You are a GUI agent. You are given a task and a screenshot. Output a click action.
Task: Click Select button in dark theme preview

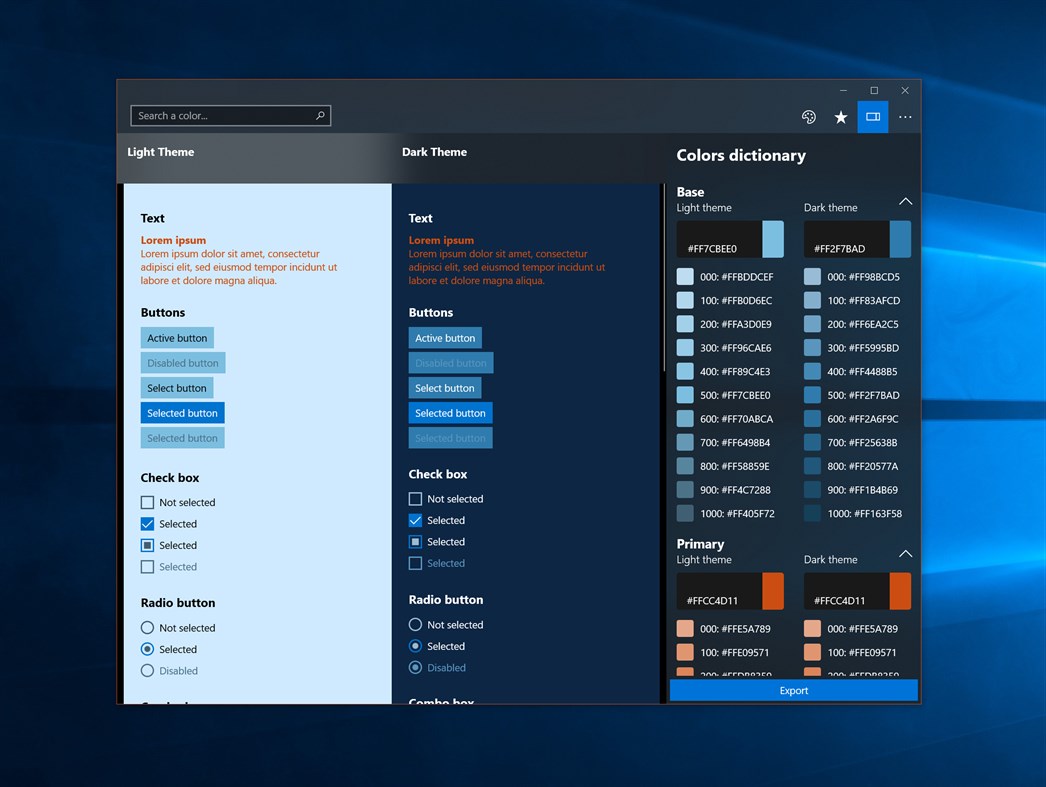(x=445, y=388)
